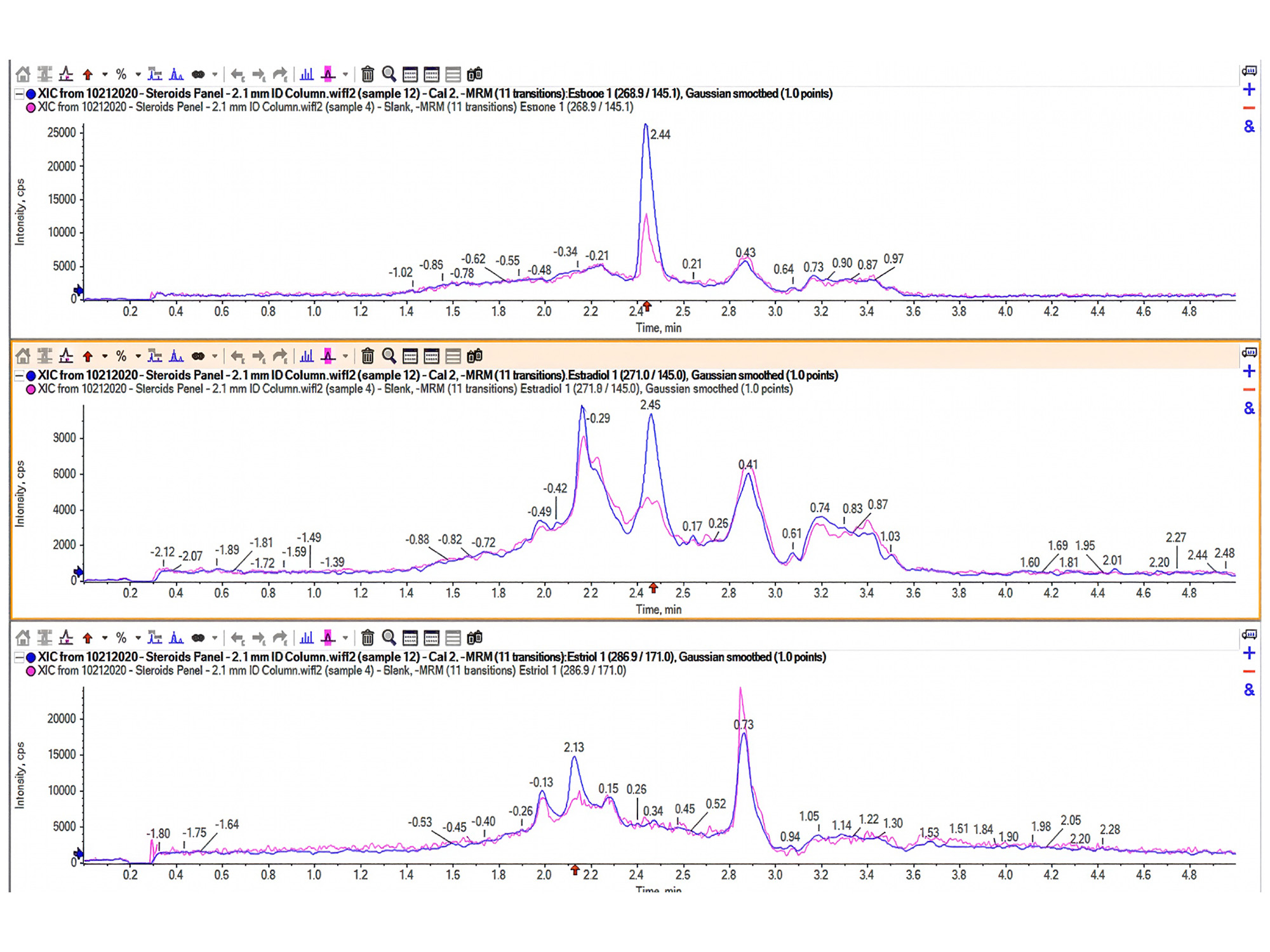
Task: Click the pink highlighted peak icon in the top pane
Action: (x=328, y=74)
